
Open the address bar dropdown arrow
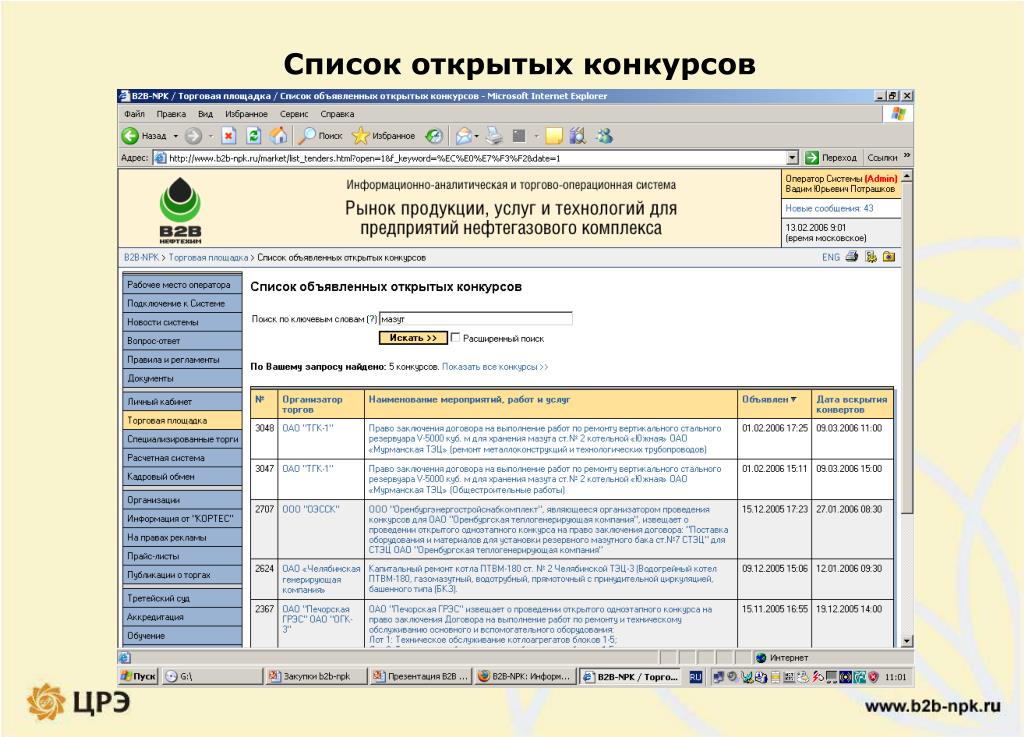pyautogui.click(x=792, y=158)
